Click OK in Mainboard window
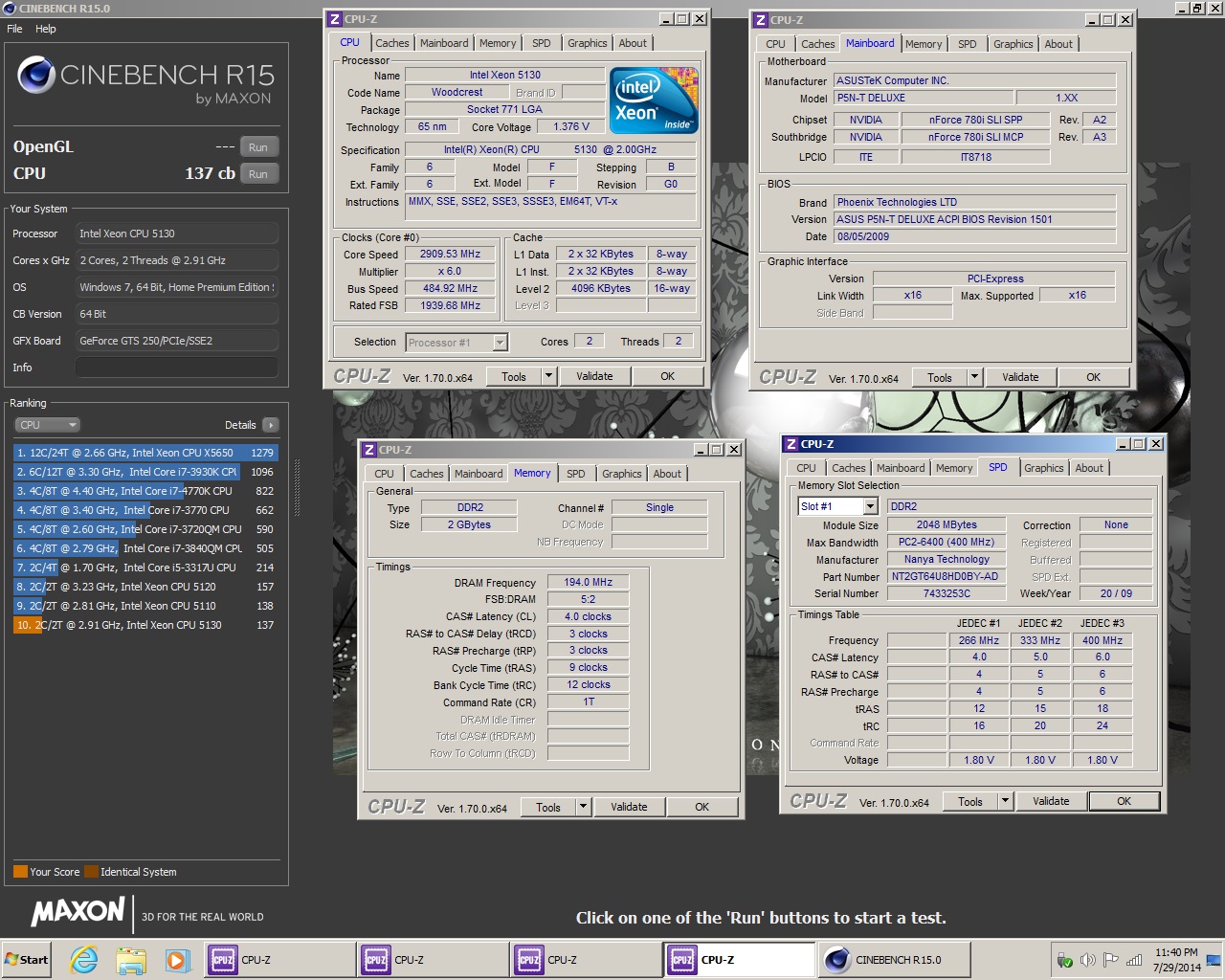 [x=1093, y=378]
